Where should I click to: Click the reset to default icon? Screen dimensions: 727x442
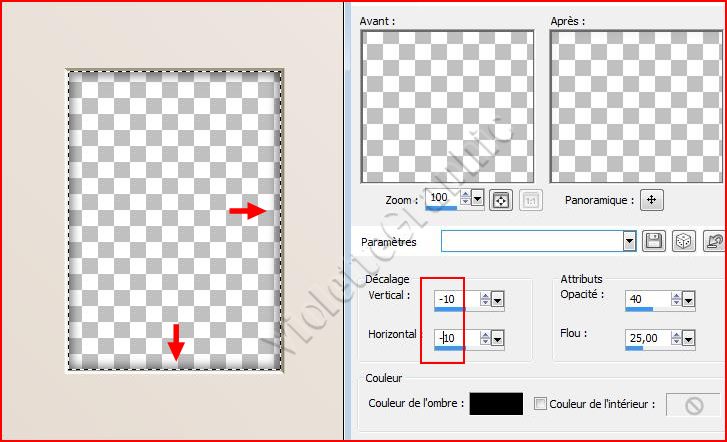tap(714, 241)
